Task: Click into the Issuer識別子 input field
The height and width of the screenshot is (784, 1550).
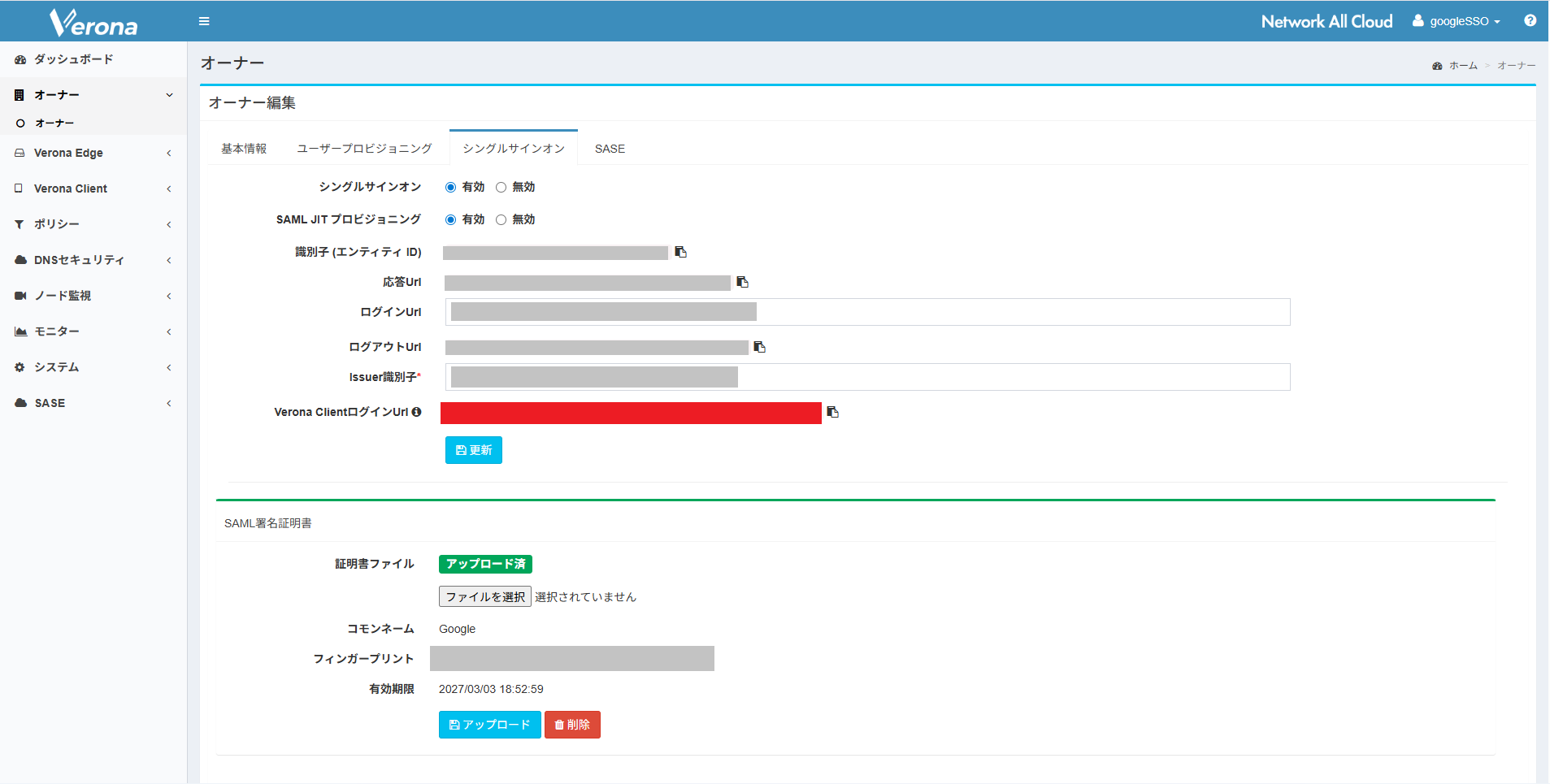Action: point(868,377)
